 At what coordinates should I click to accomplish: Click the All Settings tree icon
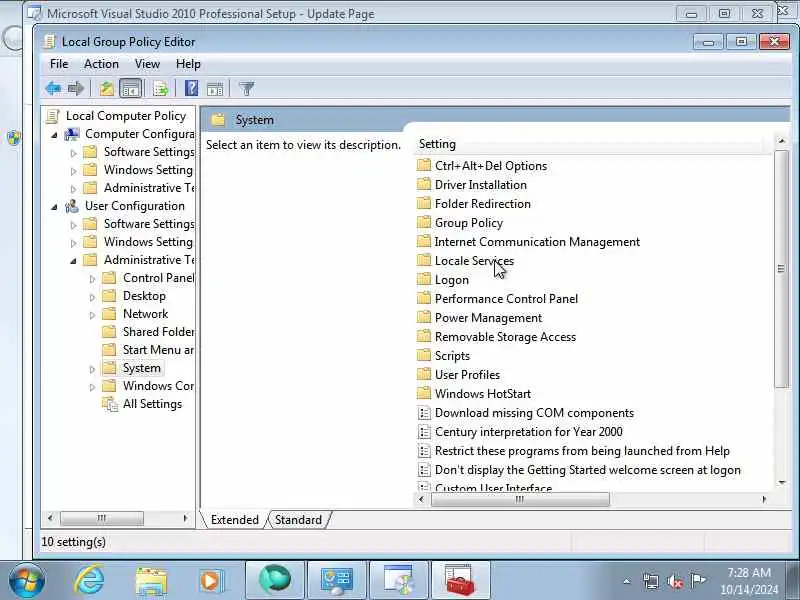tap(110, 404)
